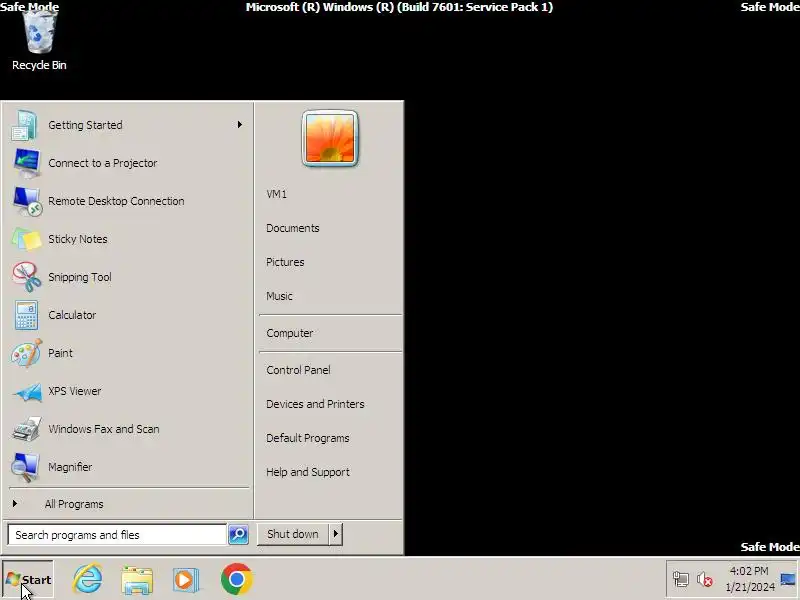The width and height of the screenshot is (800, 600).
Task: Open Control Panel
Action: pos(298,370)
